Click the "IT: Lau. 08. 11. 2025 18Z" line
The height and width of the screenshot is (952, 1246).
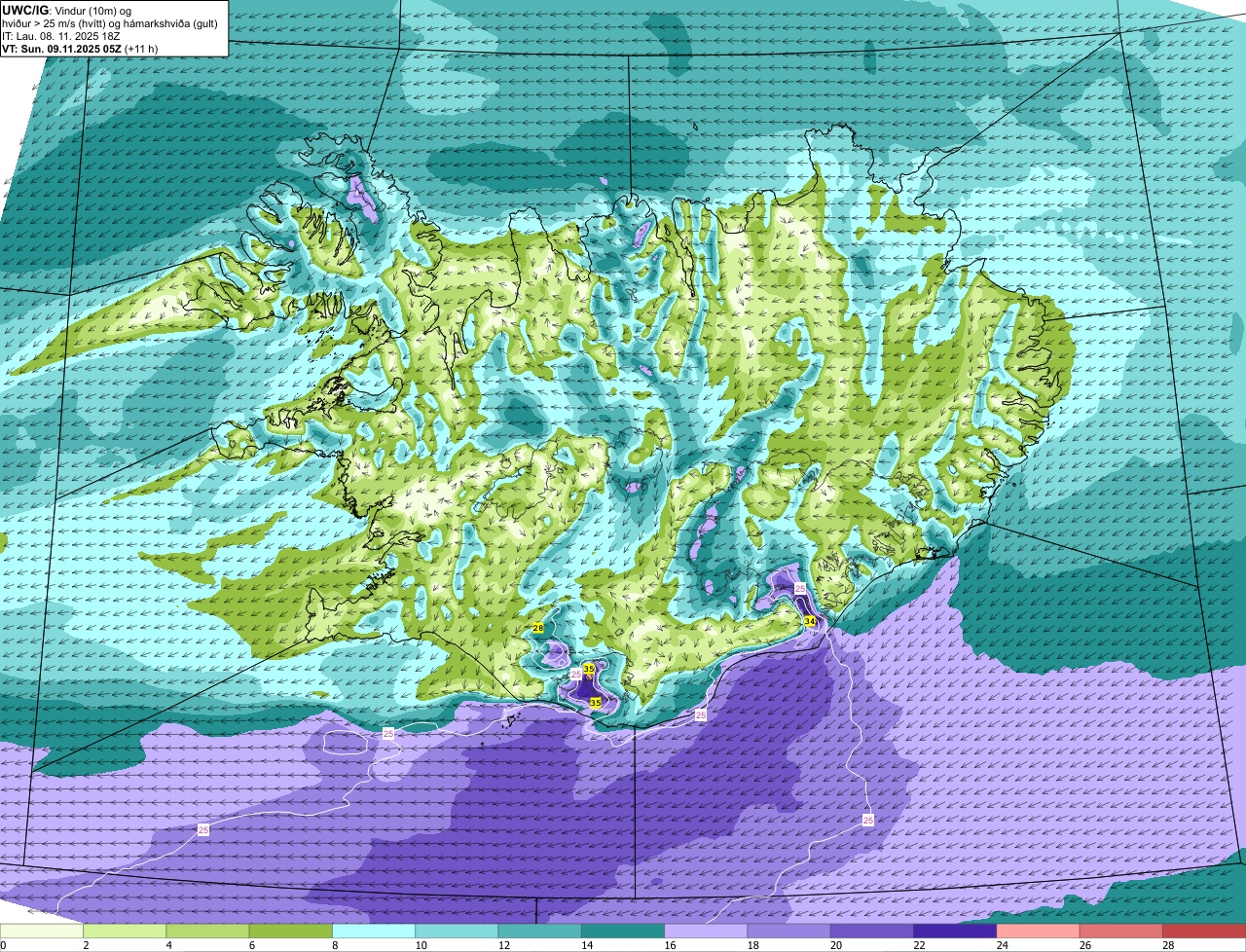62,35
